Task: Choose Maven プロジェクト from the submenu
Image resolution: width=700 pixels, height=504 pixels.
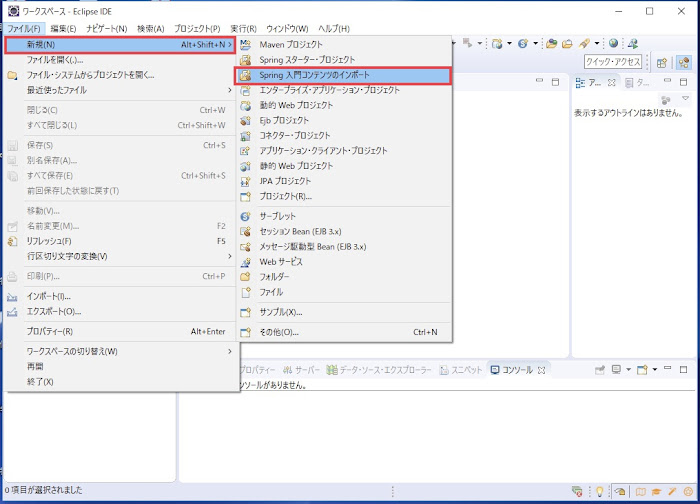Action: coord(344,45)
